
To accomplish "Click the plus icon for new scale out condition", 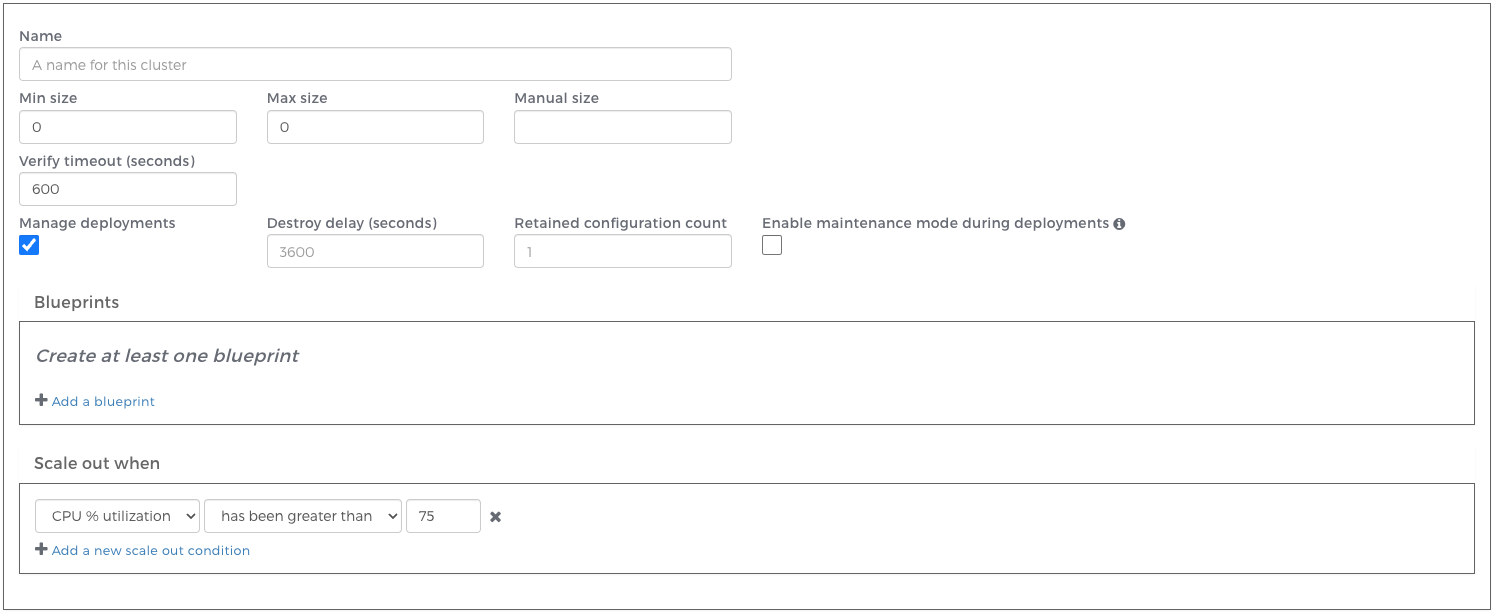I will click(x=41, y=549).
